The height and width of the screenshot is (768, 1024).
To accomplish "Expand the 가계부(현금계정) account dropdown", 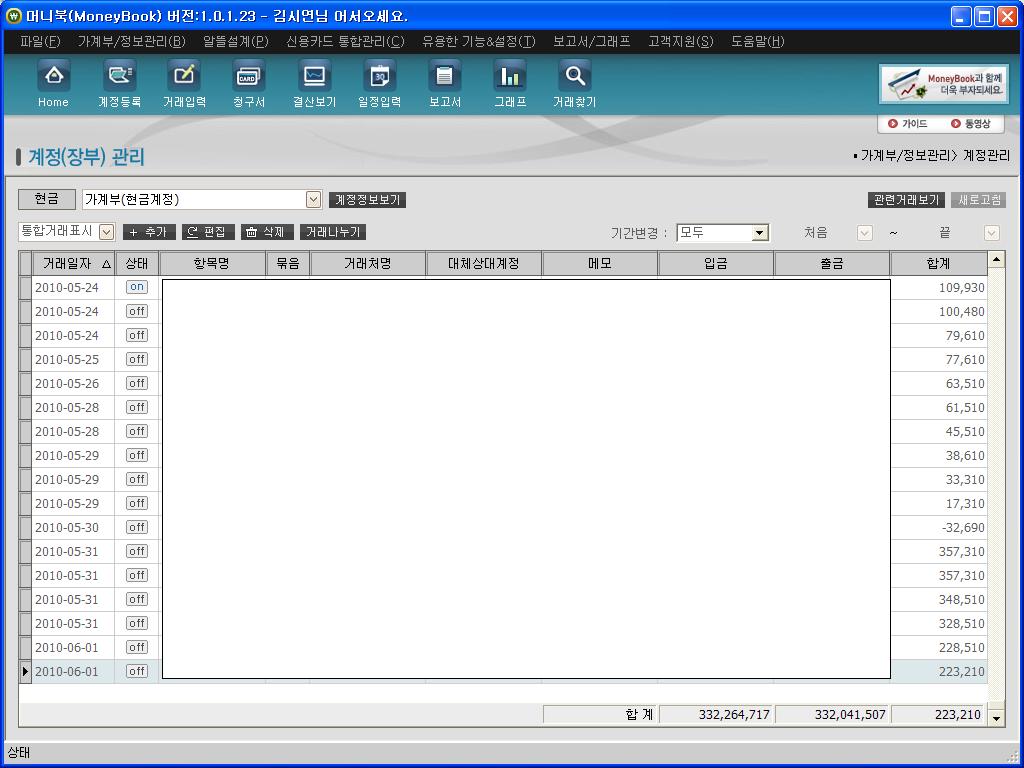I will click(313, 200).
